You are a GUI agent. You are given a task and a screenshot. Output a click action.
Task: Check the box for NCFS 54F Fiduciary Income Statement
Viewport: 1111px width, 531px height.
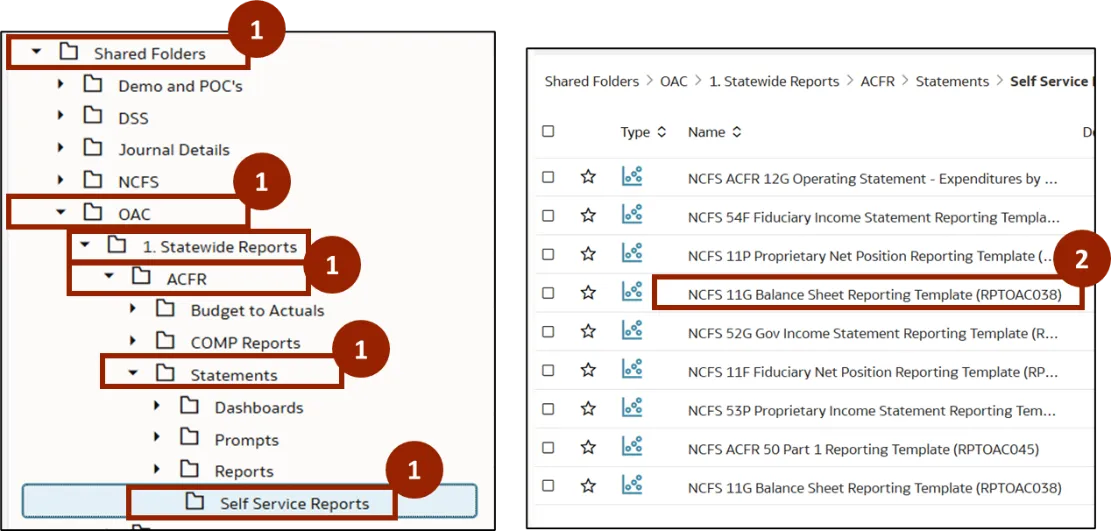548,216
